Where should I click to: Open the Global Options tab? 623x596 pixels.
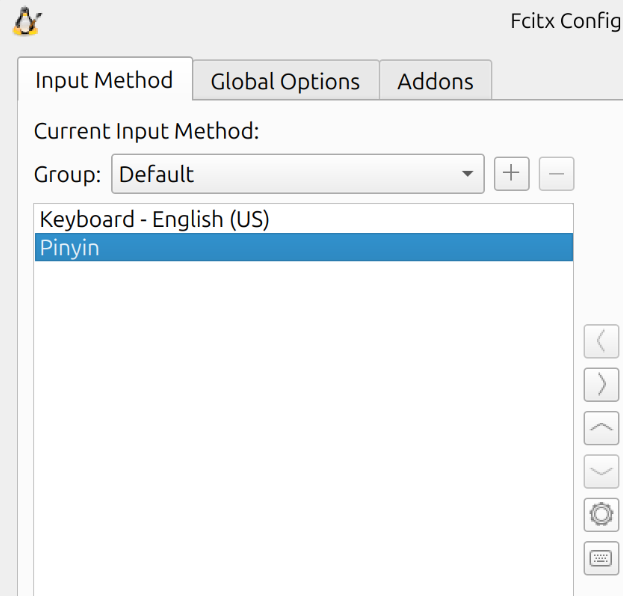(285, 82)
